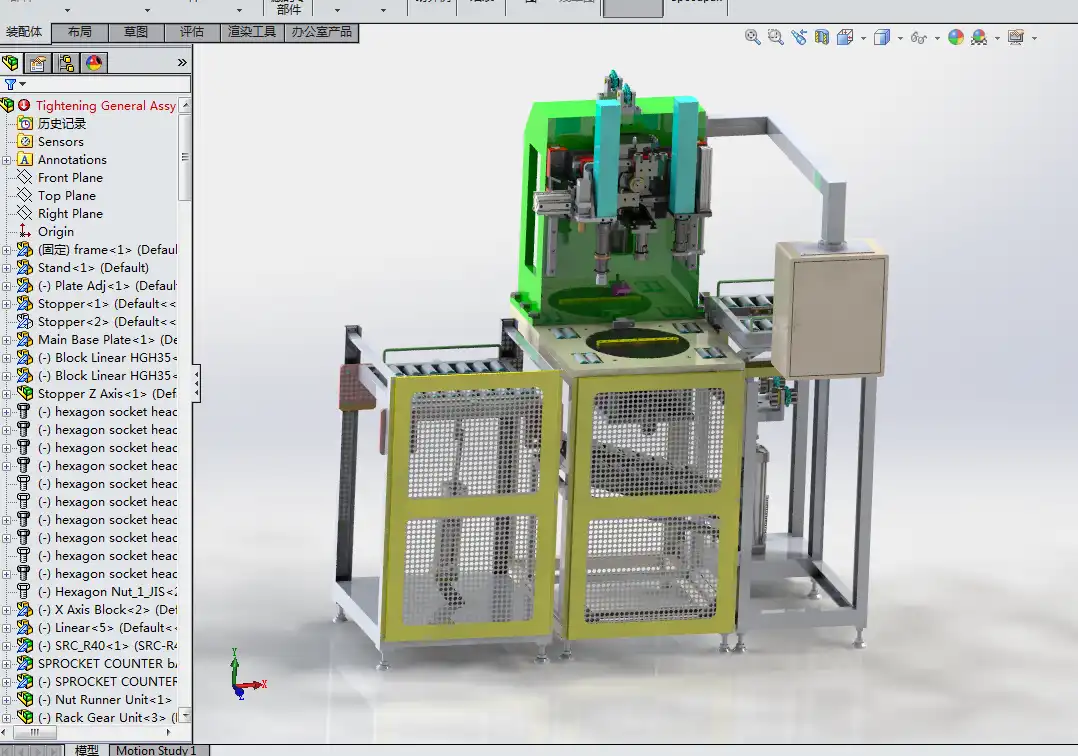1078x756 pixels.
Task: Click the panel collapse handle on tree edge
Action: (x=197, y=383)
